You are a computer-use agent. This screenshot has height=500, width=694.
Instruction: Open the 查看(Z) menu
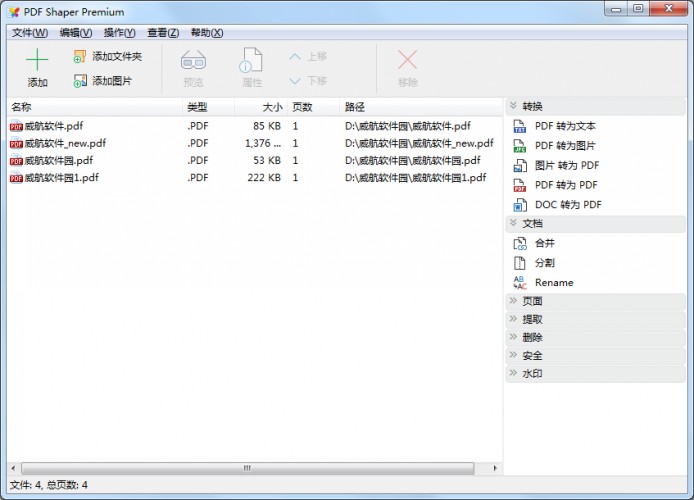[163, 33]
